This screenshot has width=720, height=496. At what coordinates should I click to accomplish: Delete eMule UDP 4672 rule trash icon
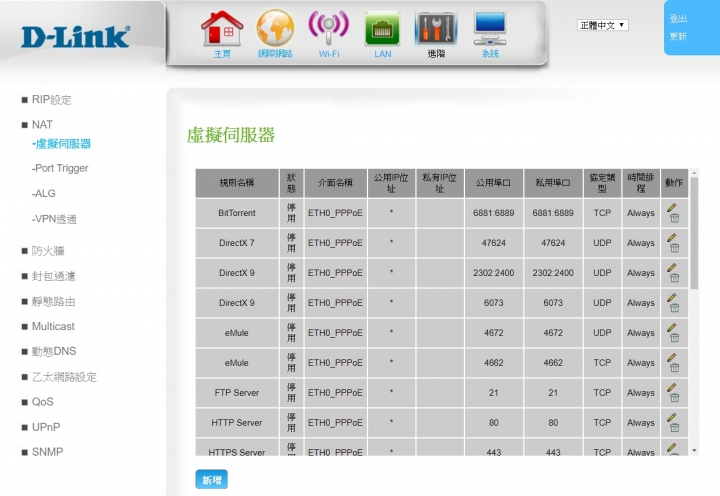(674, 338)
